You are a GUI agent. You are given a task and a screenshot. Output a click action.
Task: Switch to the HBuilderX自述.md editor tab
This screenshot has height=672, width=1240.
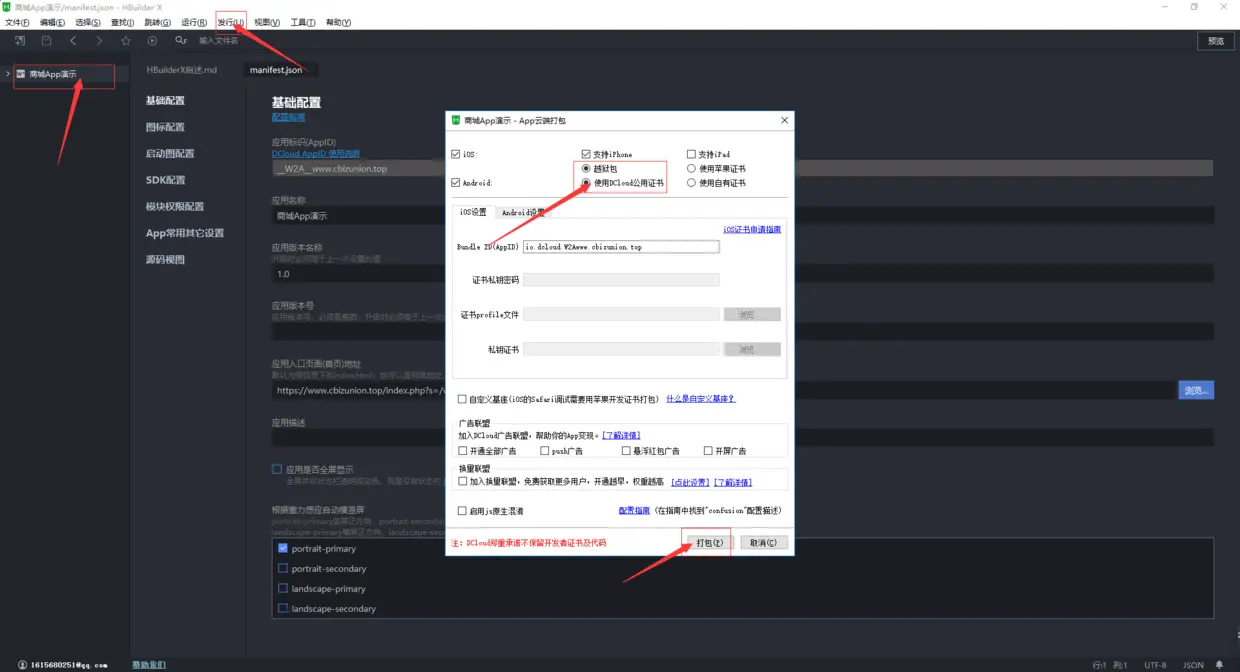click(182, 70)
